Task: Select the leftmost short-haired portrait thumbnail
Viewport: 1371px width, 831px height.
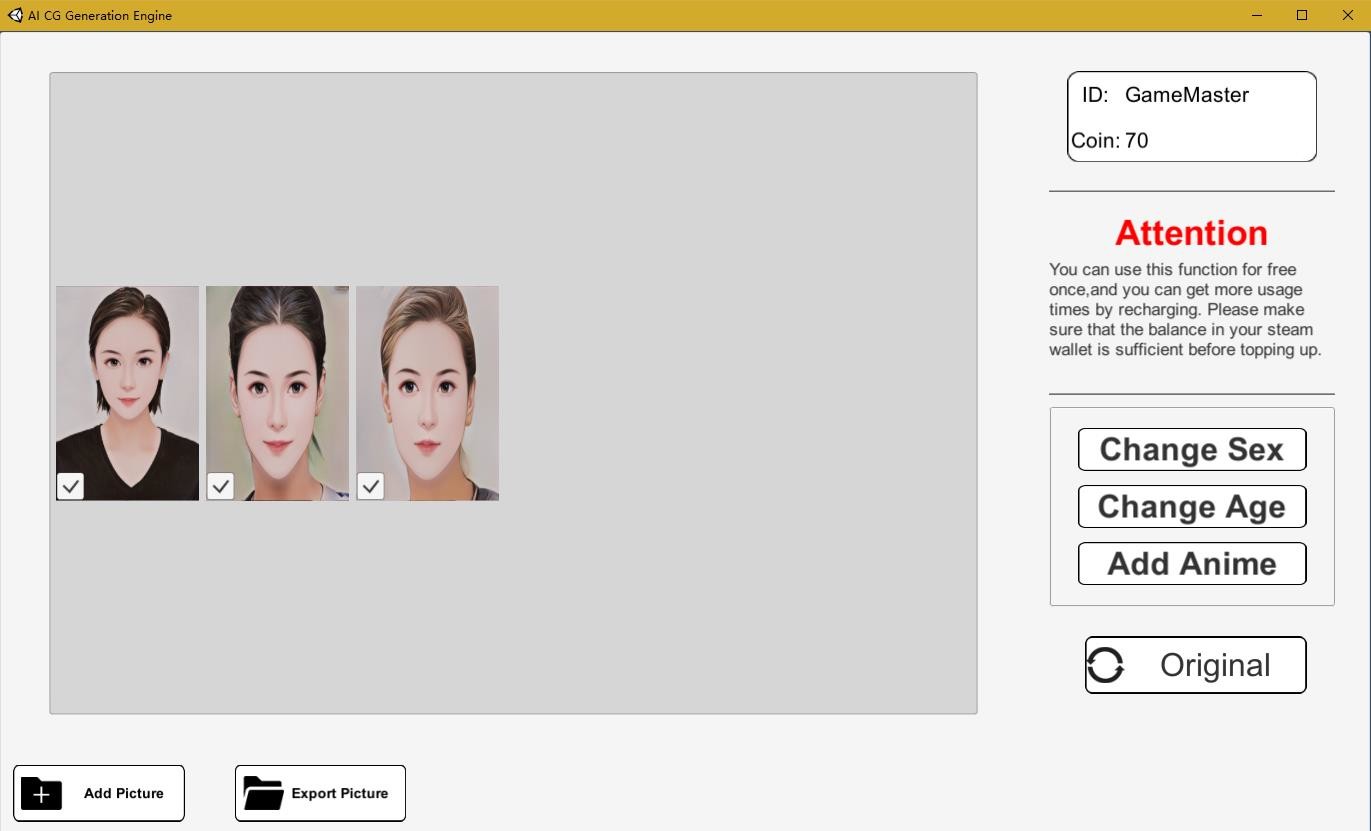Action: [127, 380]
